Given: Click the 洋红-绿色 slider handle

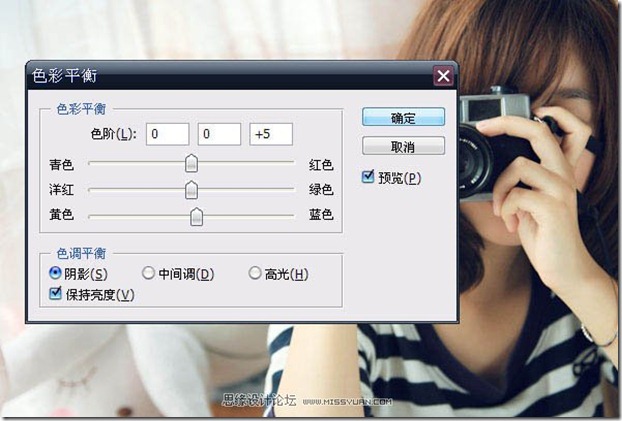Looking at the screenshot, I should 192,190.
